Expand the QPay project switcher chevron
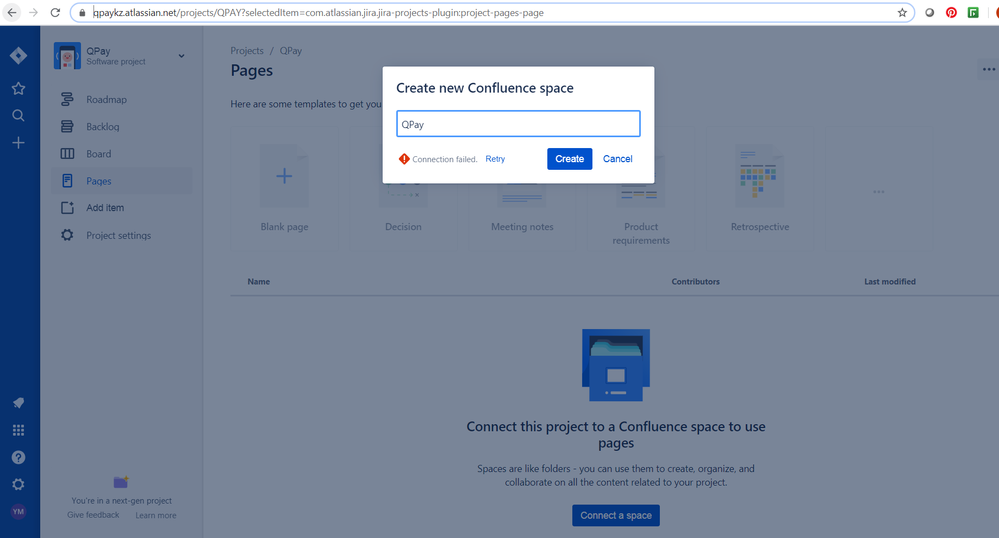 coord(182,56)
